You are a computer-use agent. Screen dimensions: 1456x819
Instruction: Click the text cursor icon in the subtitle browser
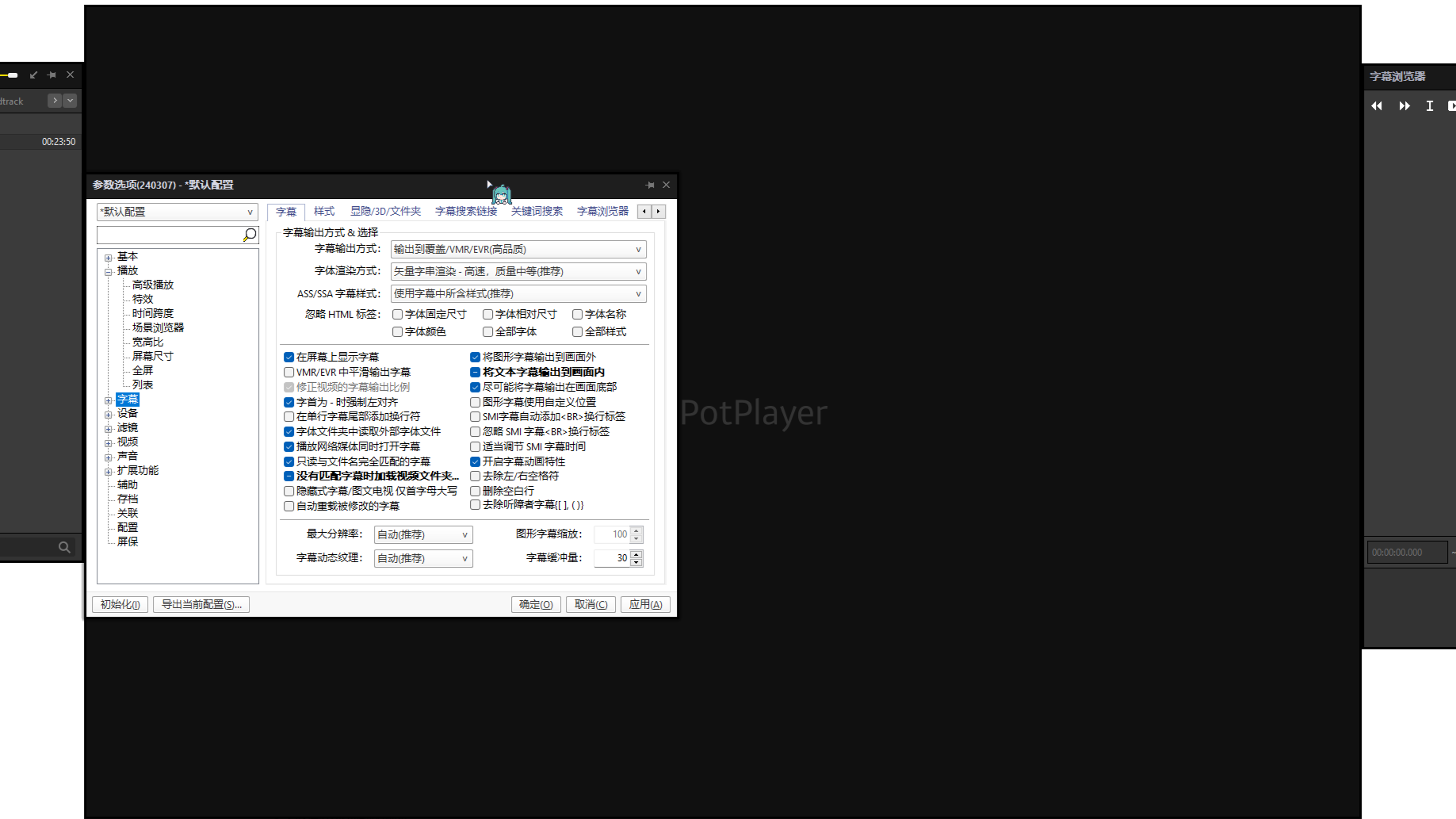point(1430,106)
